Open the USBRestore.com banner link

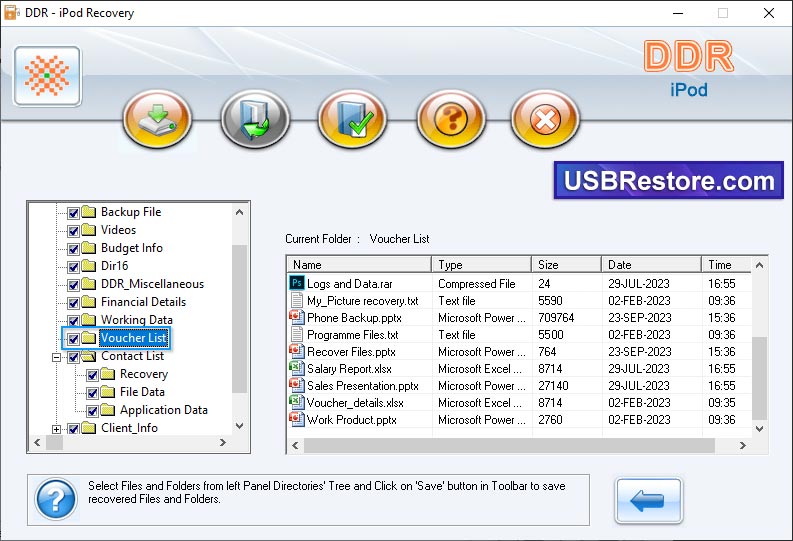click(669, 181)
